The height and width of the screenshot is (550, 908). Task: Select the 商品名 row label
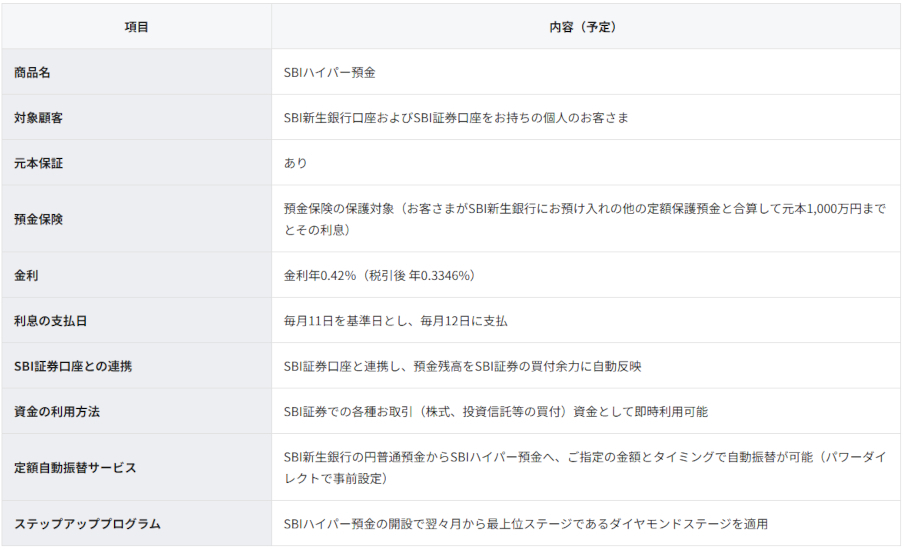point(35,72)
